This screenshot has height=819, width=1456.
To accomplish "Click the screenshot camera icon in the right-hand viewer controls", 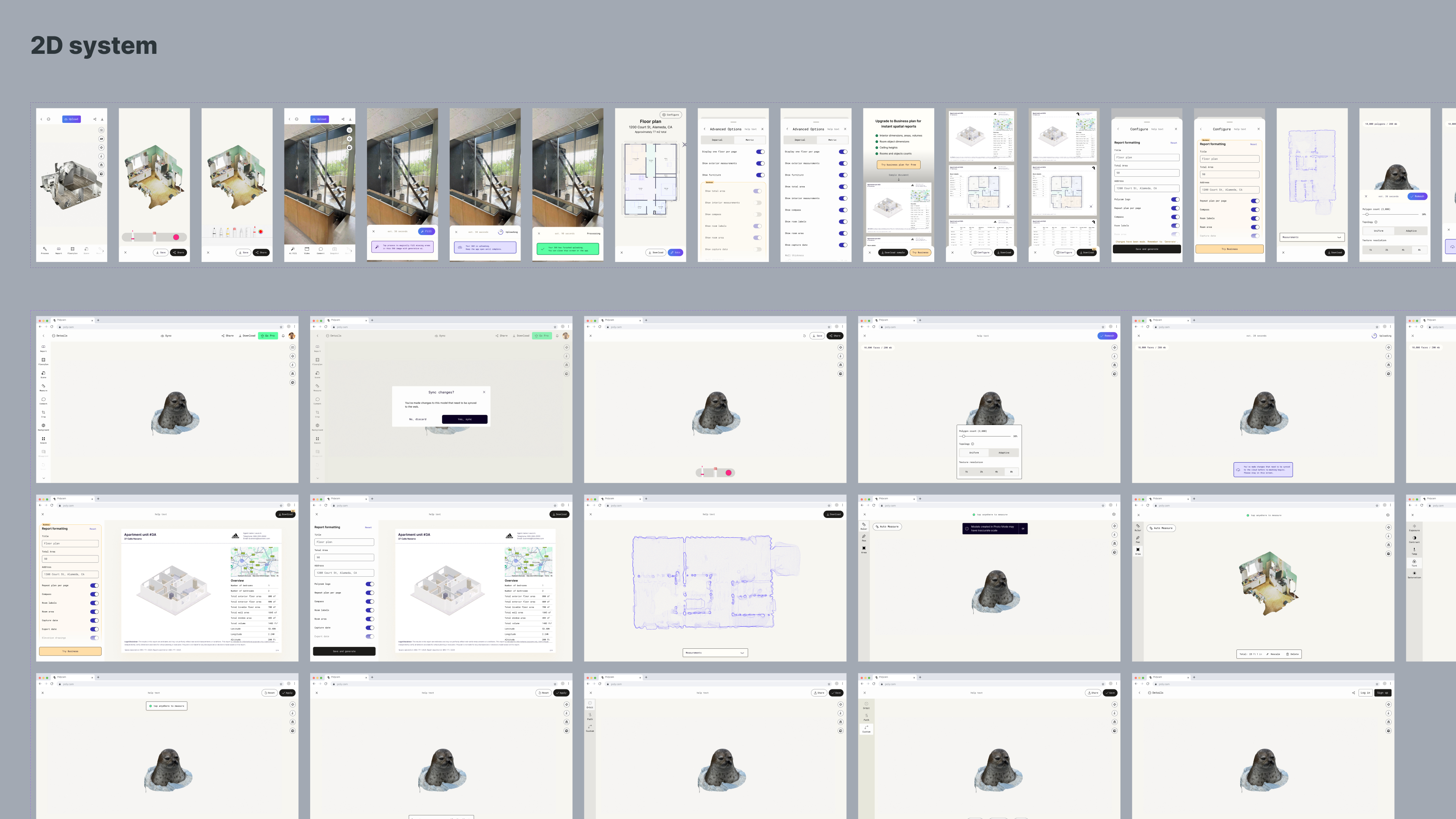I will coord(292,347).
